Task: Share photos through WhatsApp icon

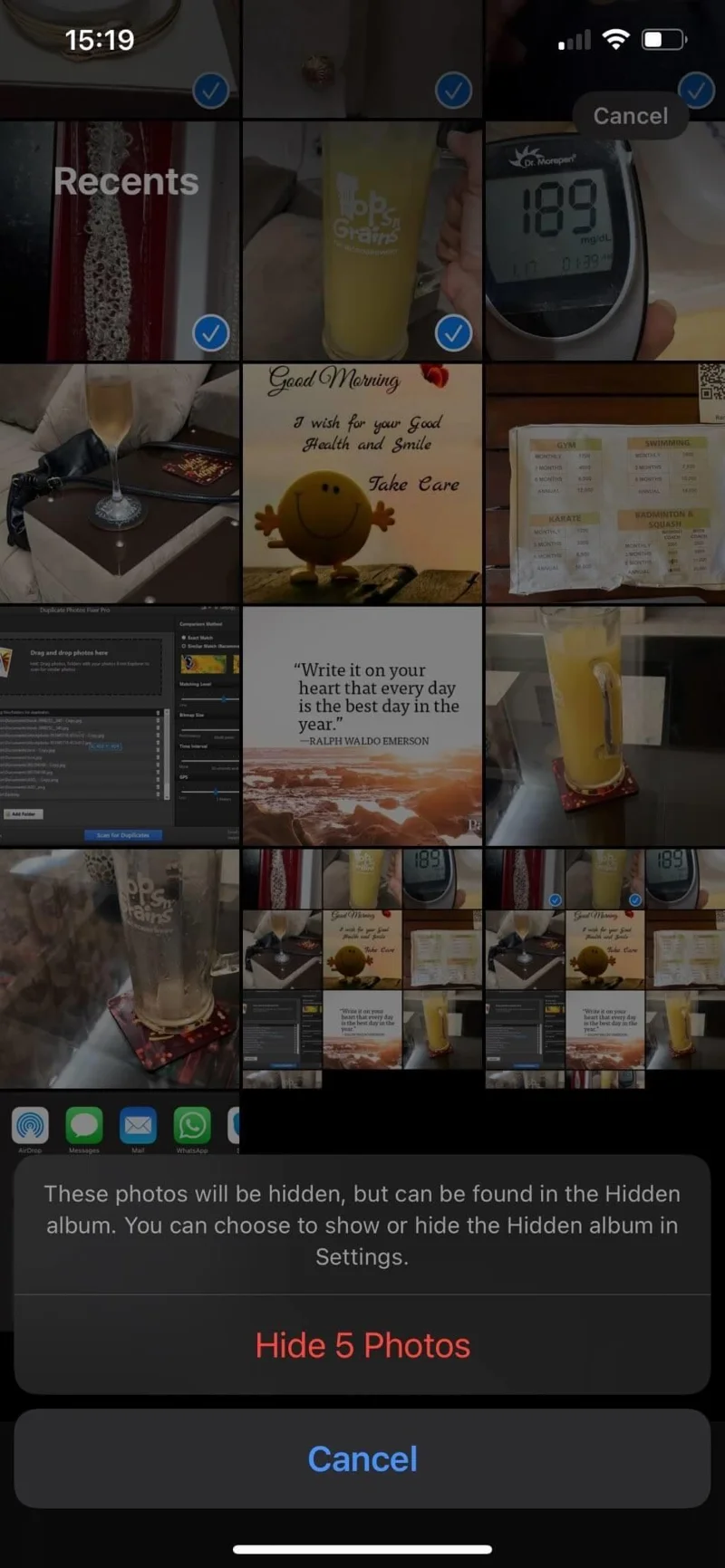Action: tap(192, 1126)
